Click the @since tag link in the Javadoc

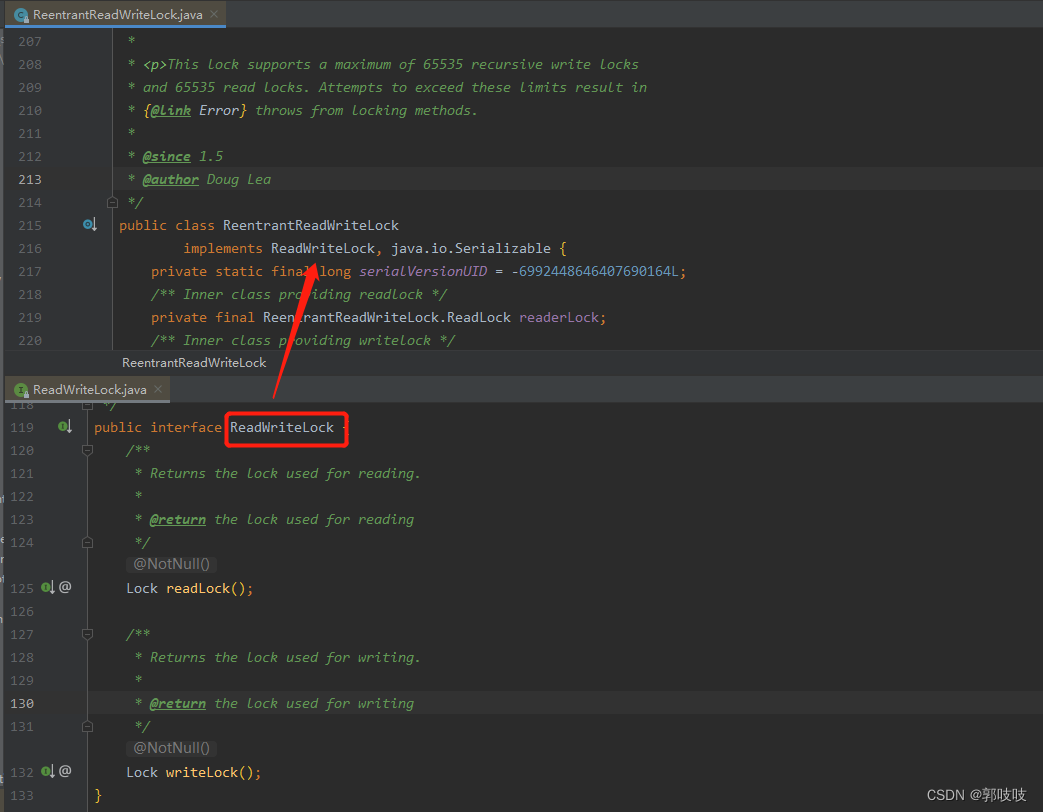(x=167, y=156)
